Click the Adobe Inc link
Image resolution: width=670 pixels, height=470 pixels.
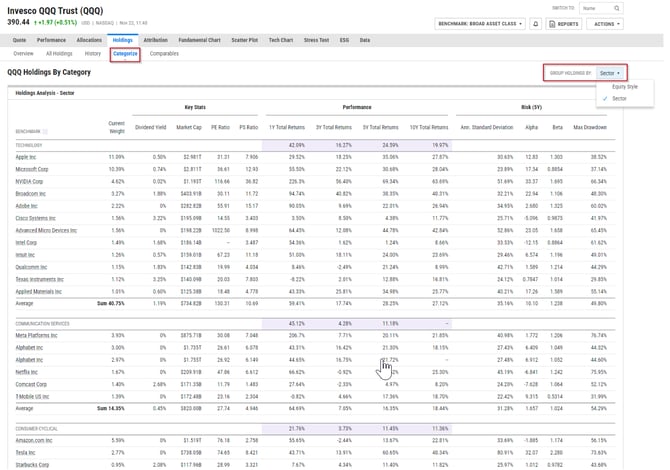(x=27, y=208)
